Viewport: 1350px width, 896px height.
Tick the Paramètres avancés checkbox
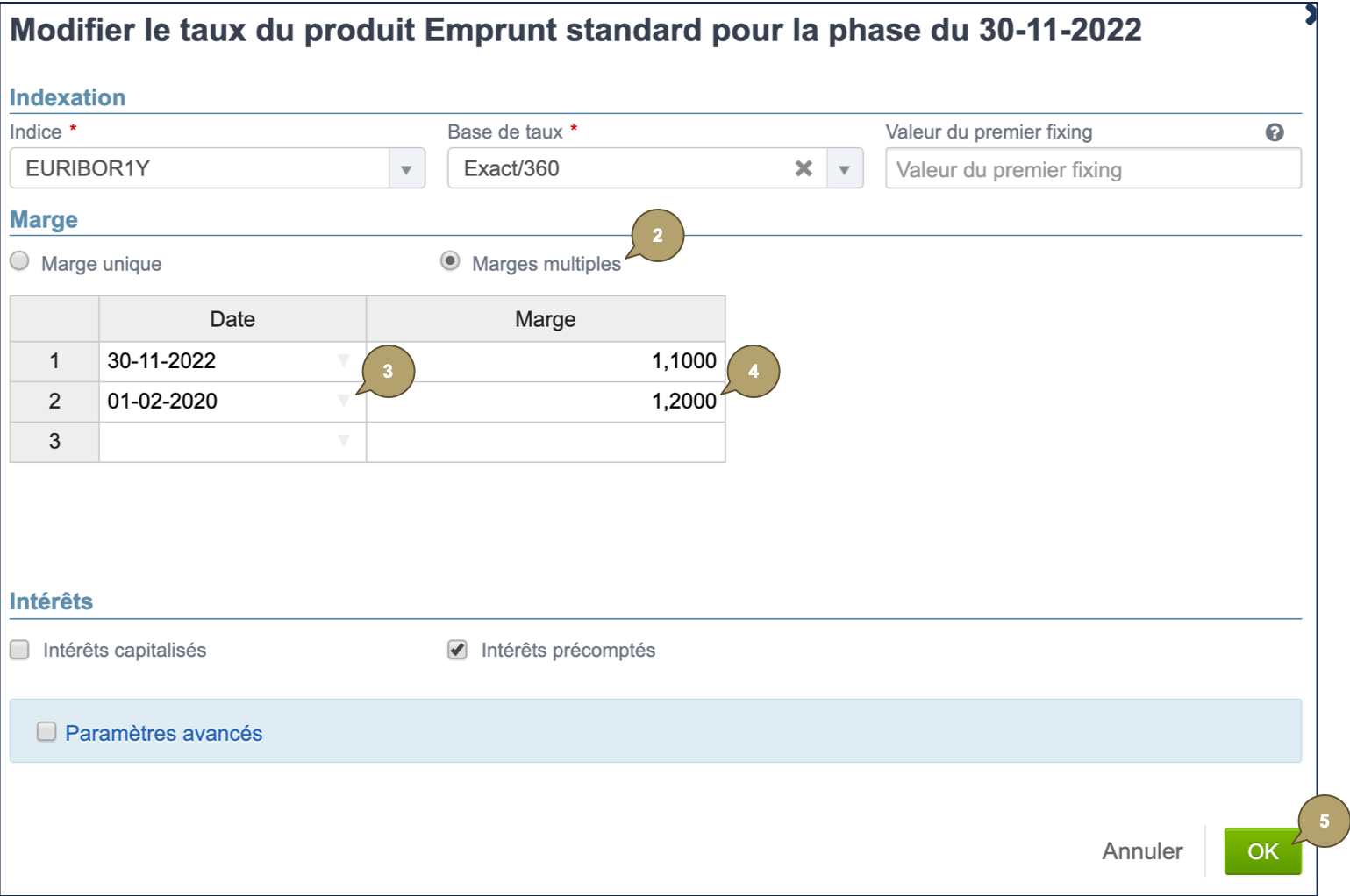[x=46, y=731]
